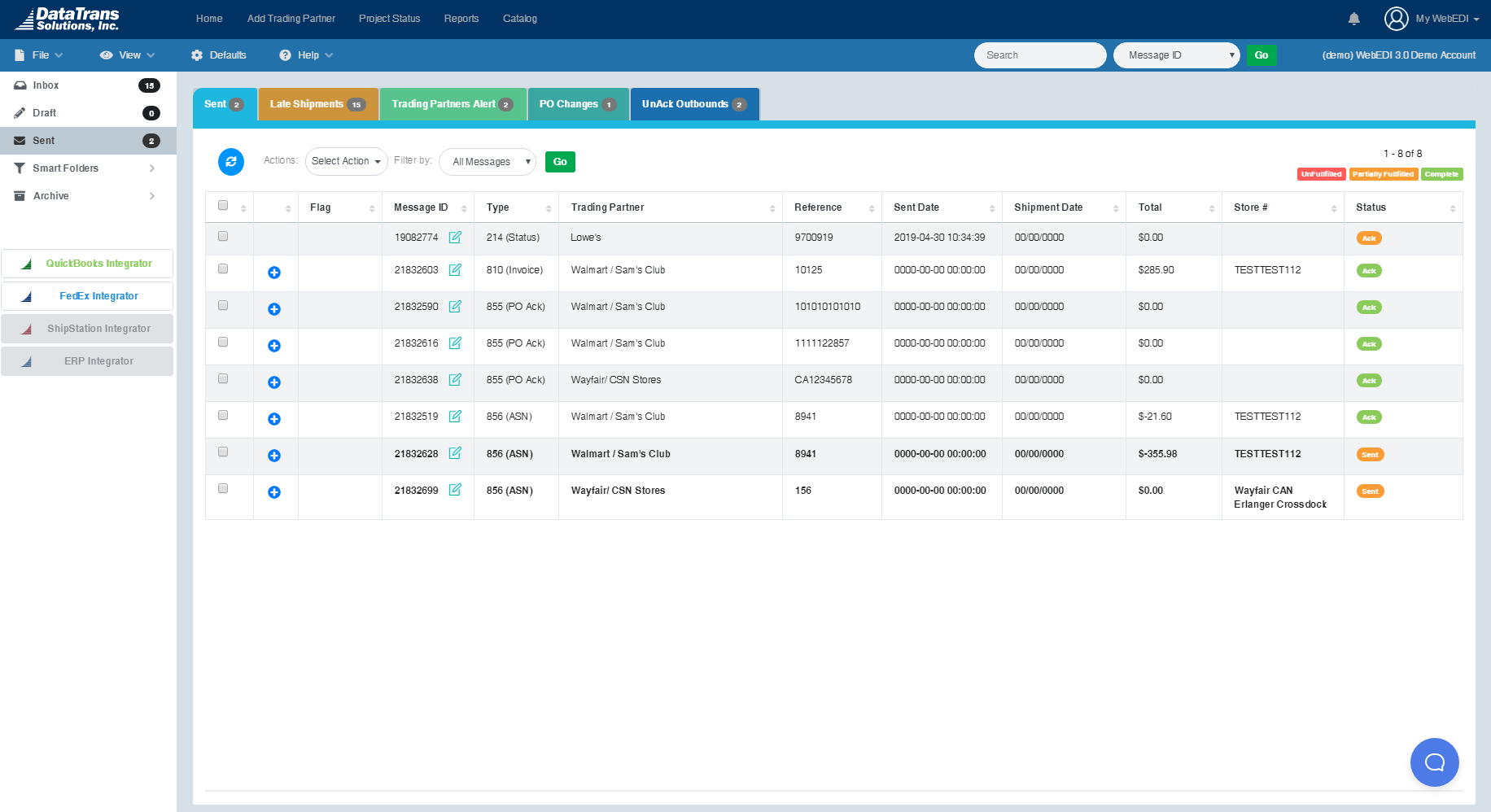Image resolution: width=1491 pixels, height=812 pixels.
Task: Open the Select Action dropdown
Action: (347, 161)
